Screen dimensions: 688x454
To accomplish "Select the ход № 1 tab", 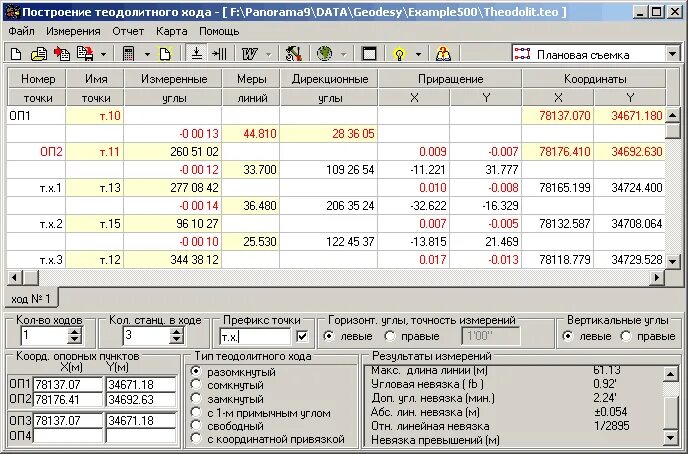I will tap(31, 299).
